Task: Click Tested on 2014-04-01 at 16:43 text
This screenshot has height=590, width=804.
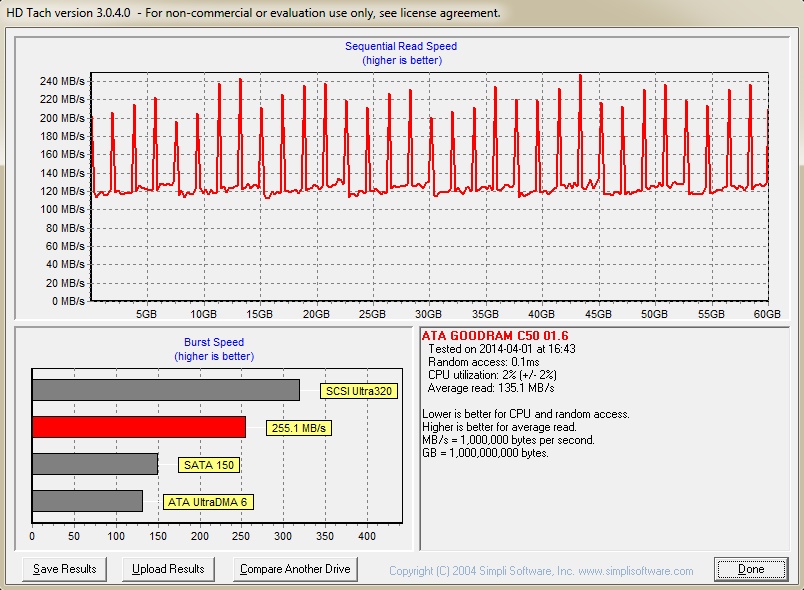Action: click(x=501, y=349)
